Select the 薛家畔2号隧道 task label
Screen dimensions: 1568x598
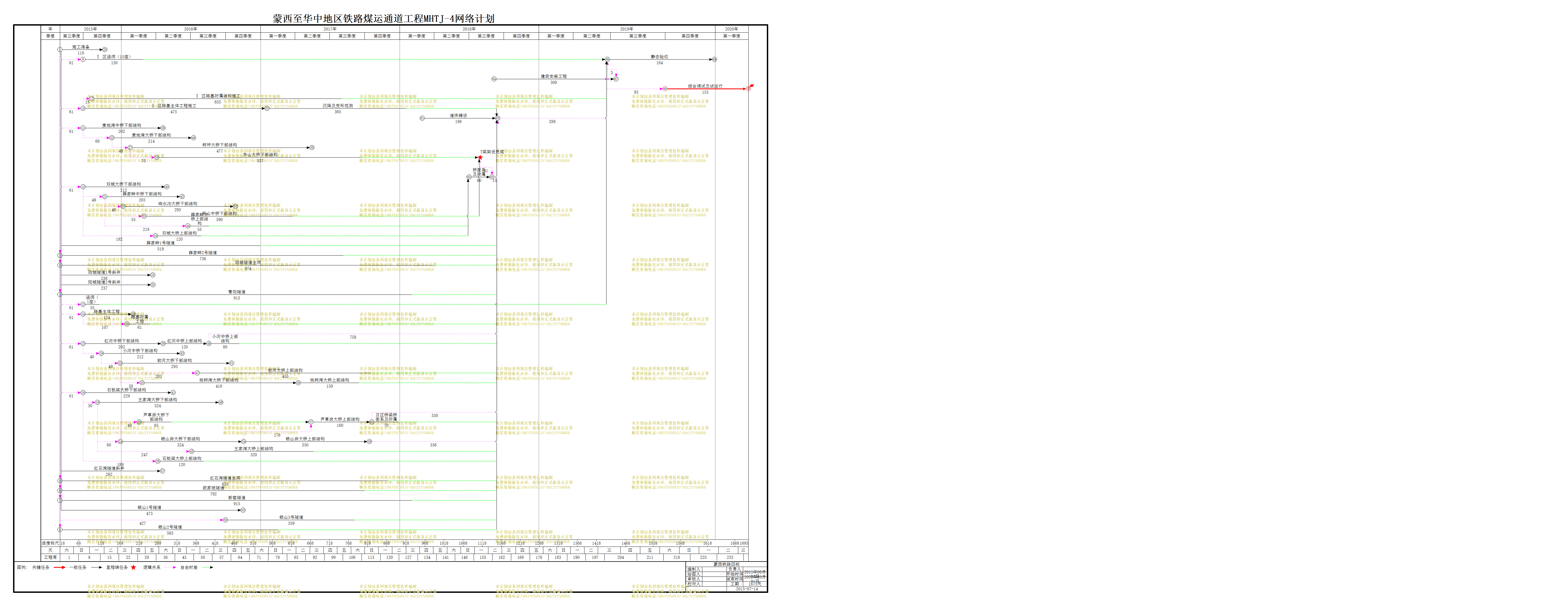coord(203,253)
